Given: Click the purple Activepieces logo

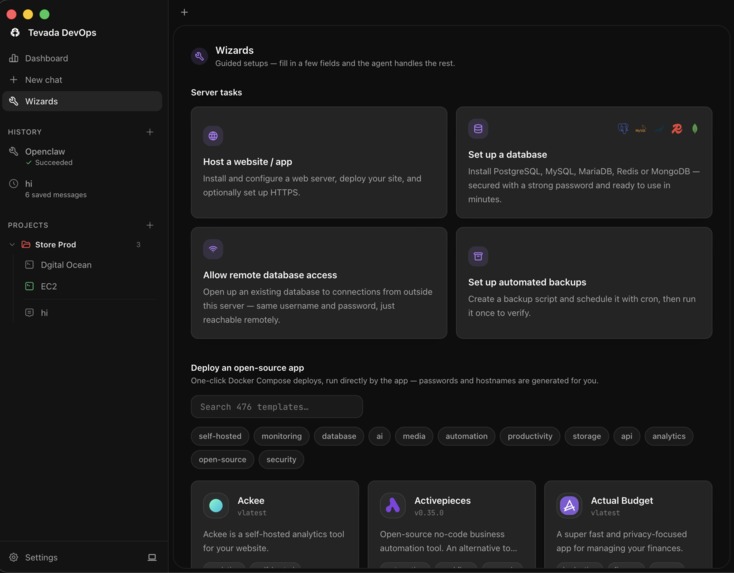Looking at the screenshot, I should point(392,505).
